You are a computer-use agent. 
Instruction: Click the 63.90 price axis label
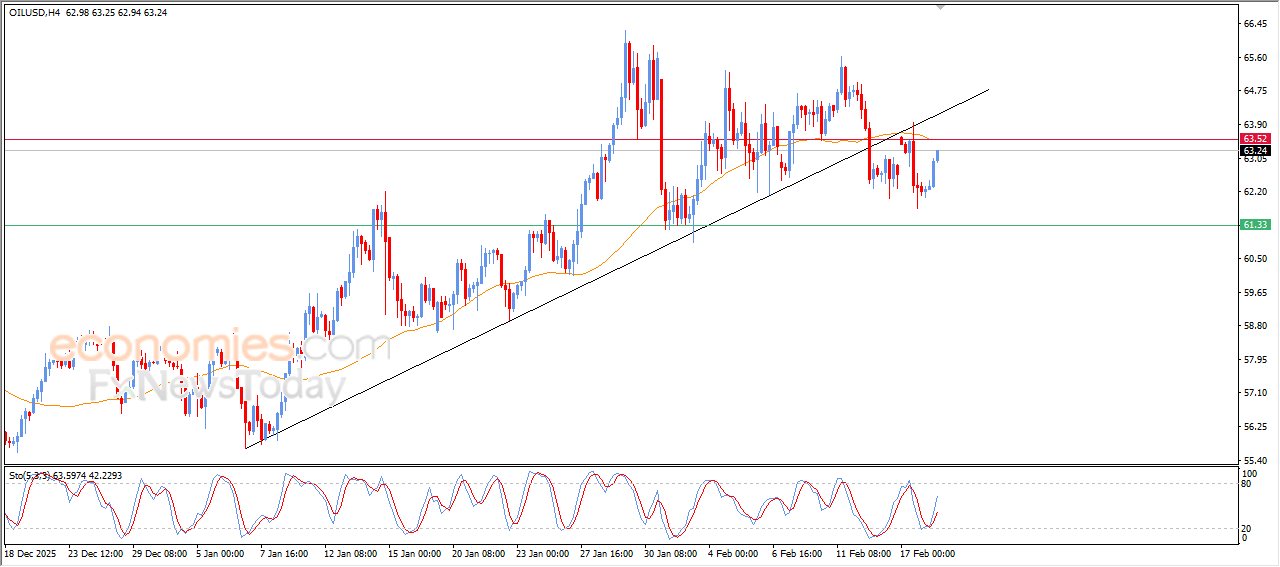pos(1255,124)
